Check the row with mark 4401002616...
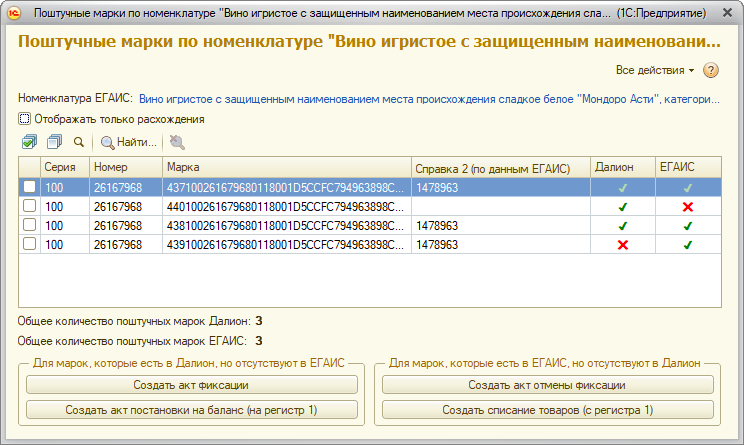 tap(29, 206)
